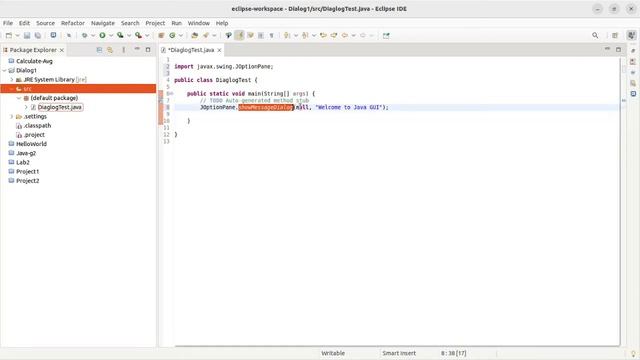Viewport: 640px width, 360px height.
Task: Click the Open Perspective icon
Action: (x=615, y=36)
